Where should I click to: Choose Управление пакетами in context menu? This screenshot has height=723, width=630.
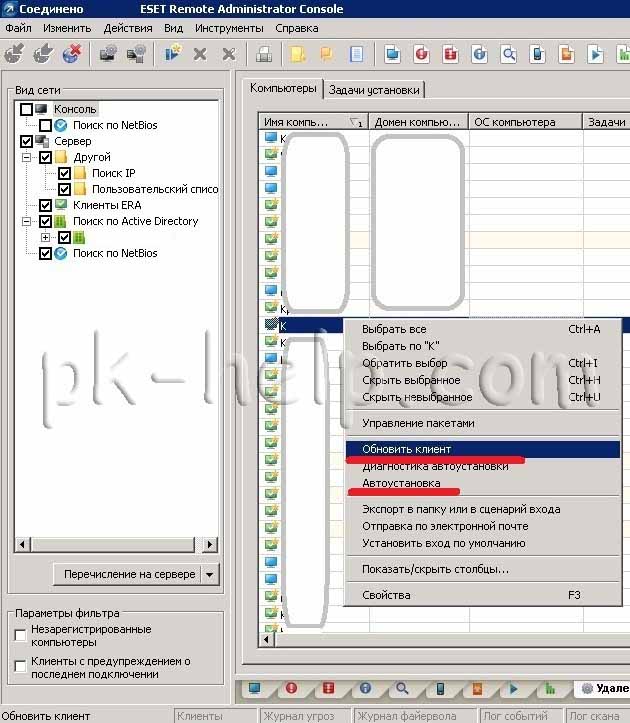click(482, 423)
